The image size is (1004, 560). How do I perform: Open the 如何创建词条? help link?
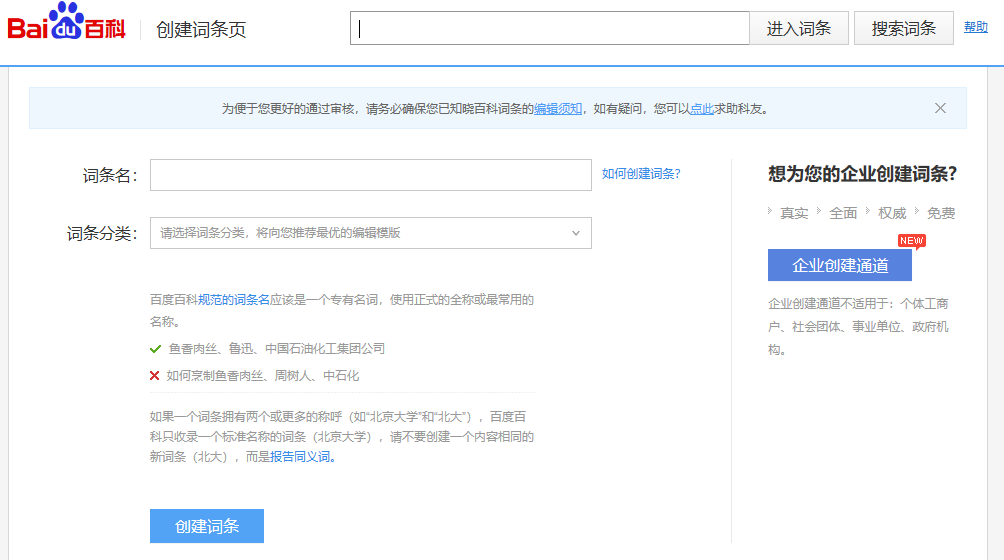(x=641, y=174)
